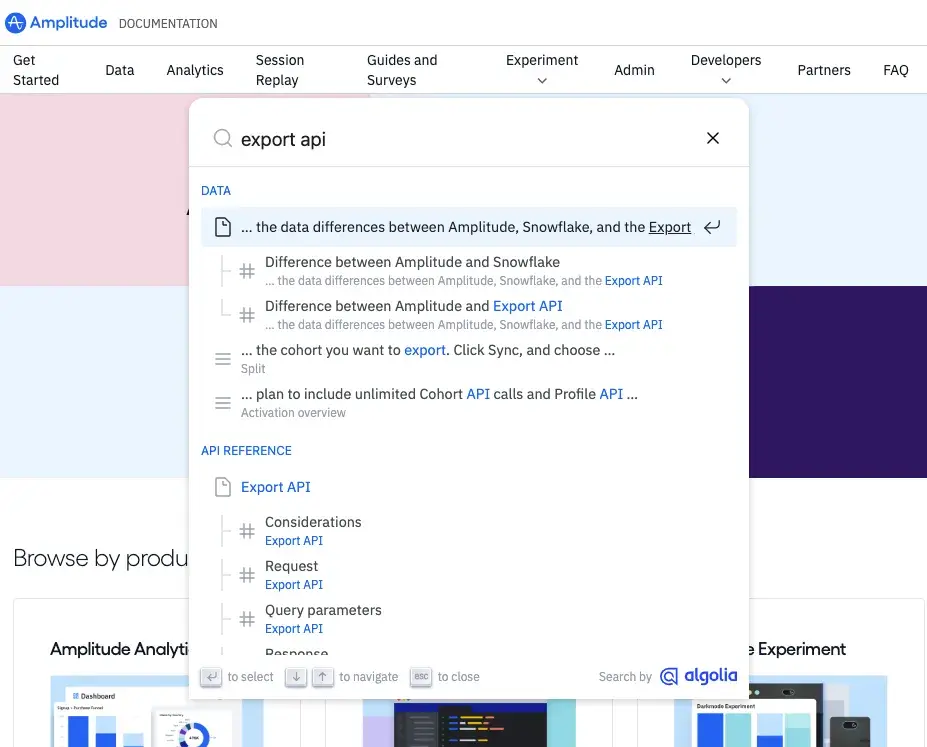This screenshot has height=747, width=927.
Task: Clear the search with the X icon
Action: point(712,138)
